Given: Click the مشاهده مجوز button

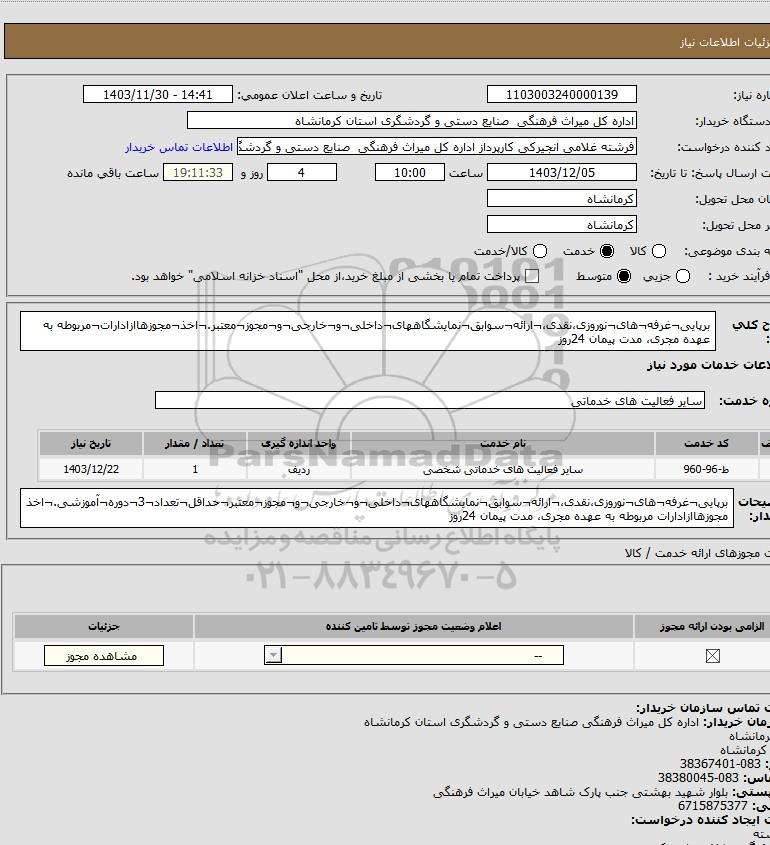Looking at the screenshot, I should pyautogui.click(x=103, y=656).
